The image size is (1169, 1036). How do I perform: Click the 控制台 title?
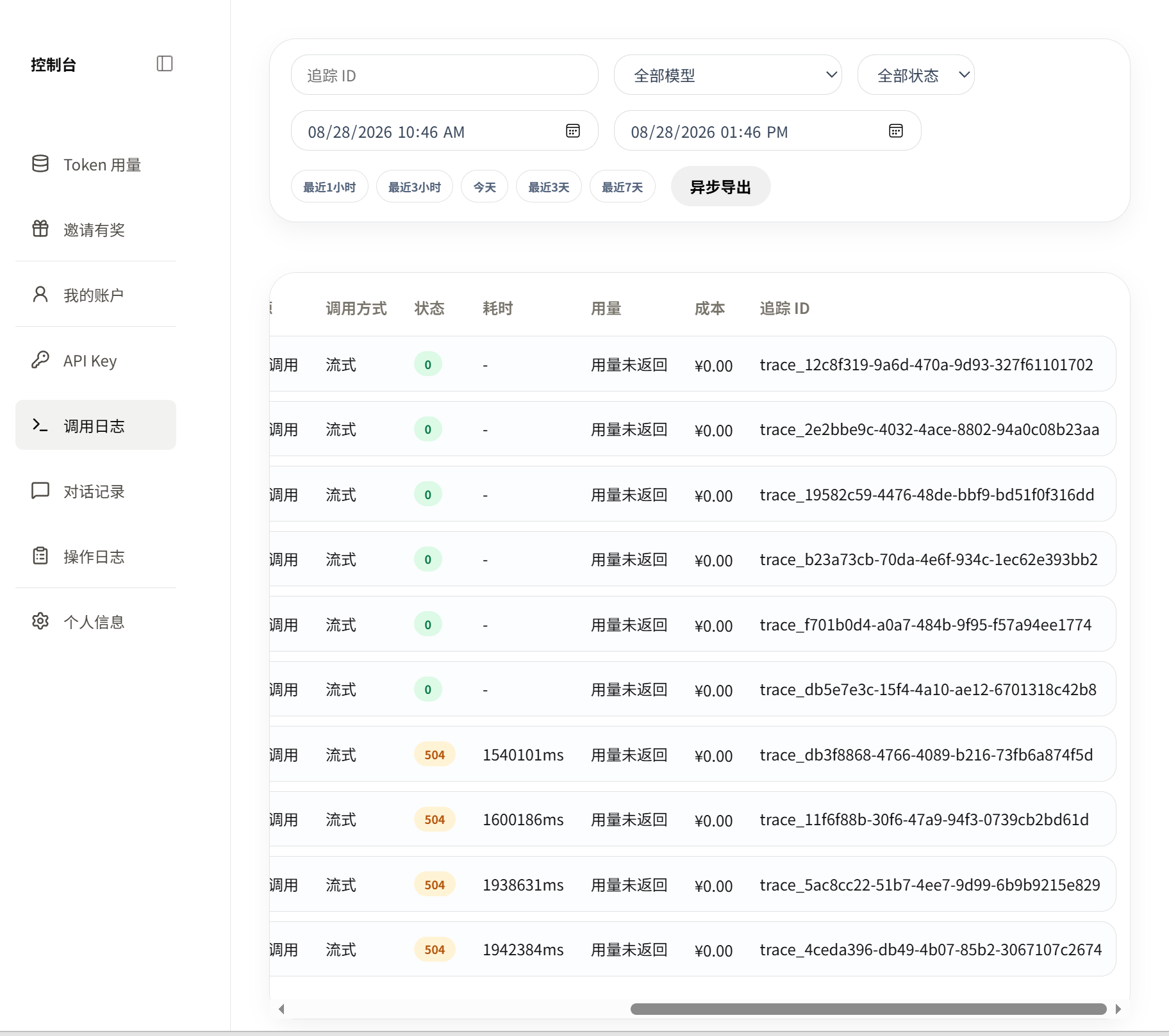pyautogui.click(x=54, y=64)
